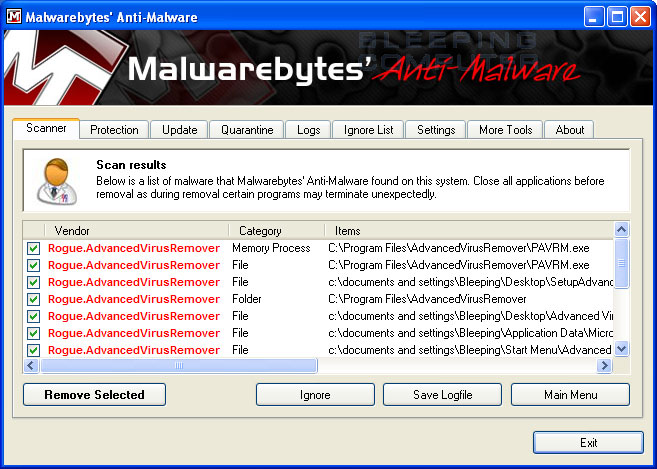Screen dimensions: 657x469
Task: Open the Logs tab
Action: point(308,130)
